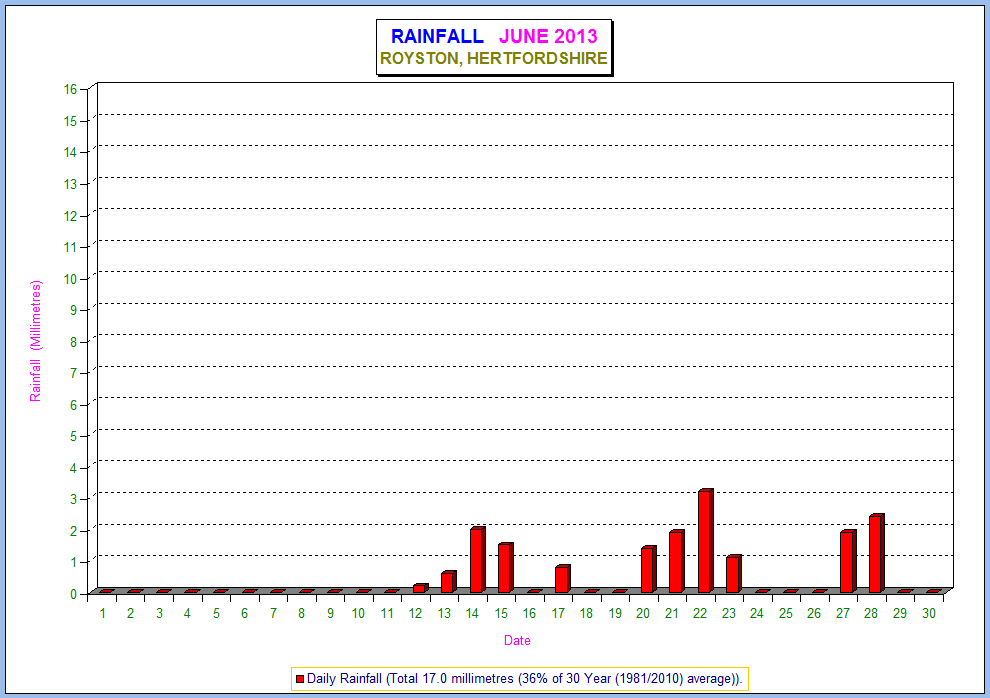Click the Rainfall (Millimetres) y-axis label

pos(35,341)
